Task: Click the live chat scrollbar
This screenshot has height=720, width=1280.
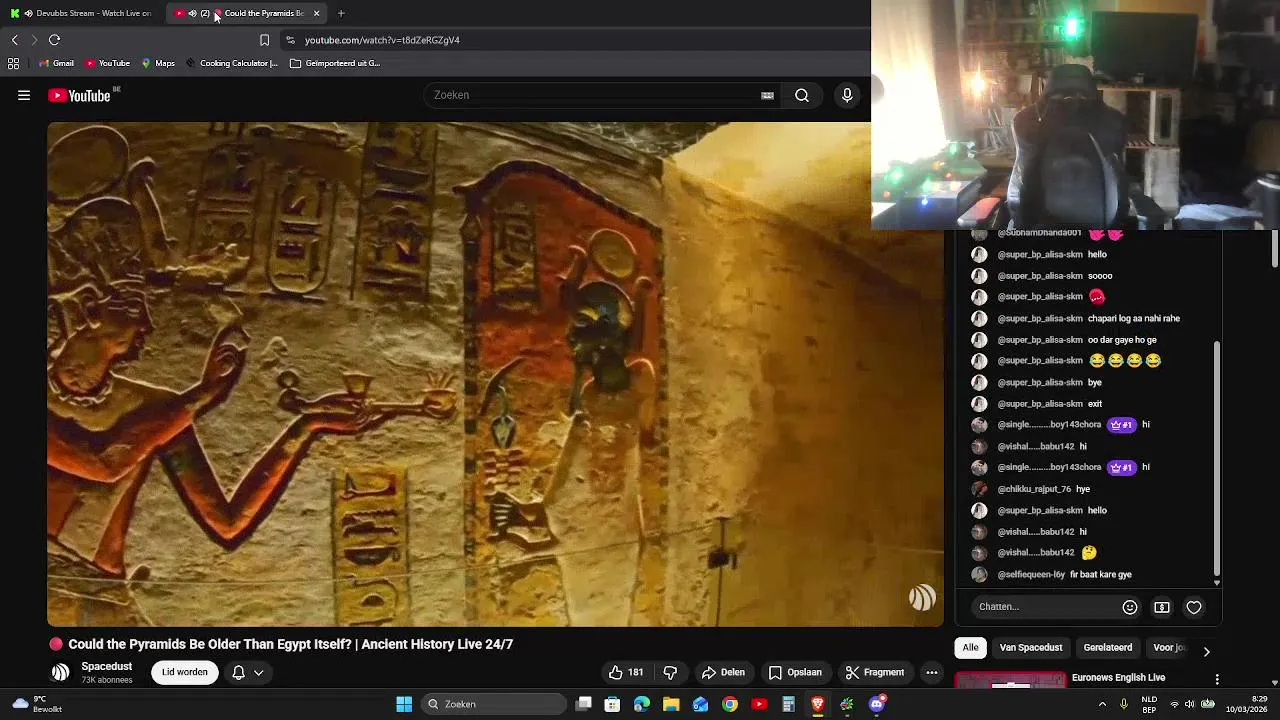Action: click(x=1217, y=460)
